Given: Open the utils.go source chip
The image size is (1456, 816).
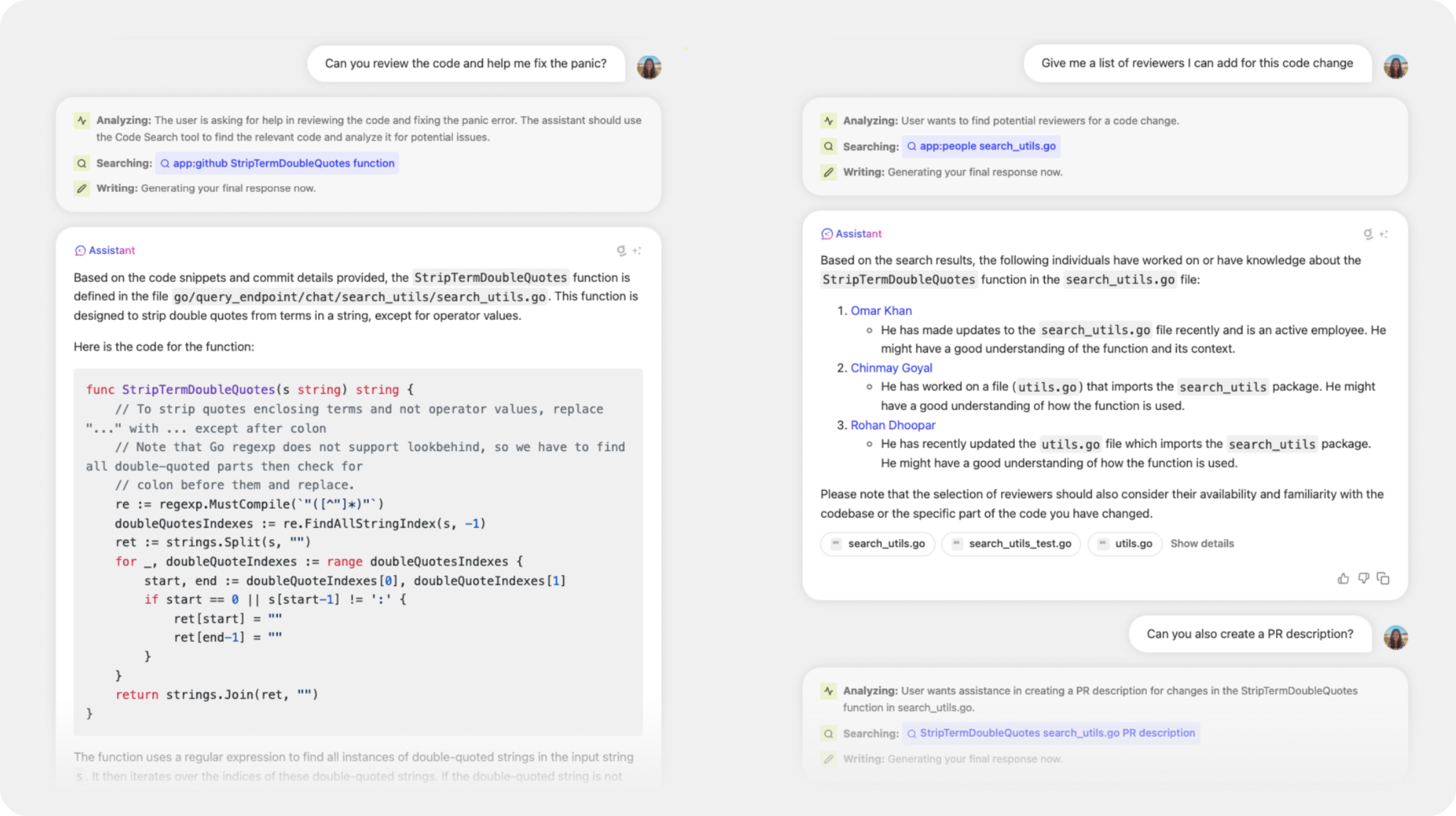Looking at the screenshot, I should pos(1124,544).
